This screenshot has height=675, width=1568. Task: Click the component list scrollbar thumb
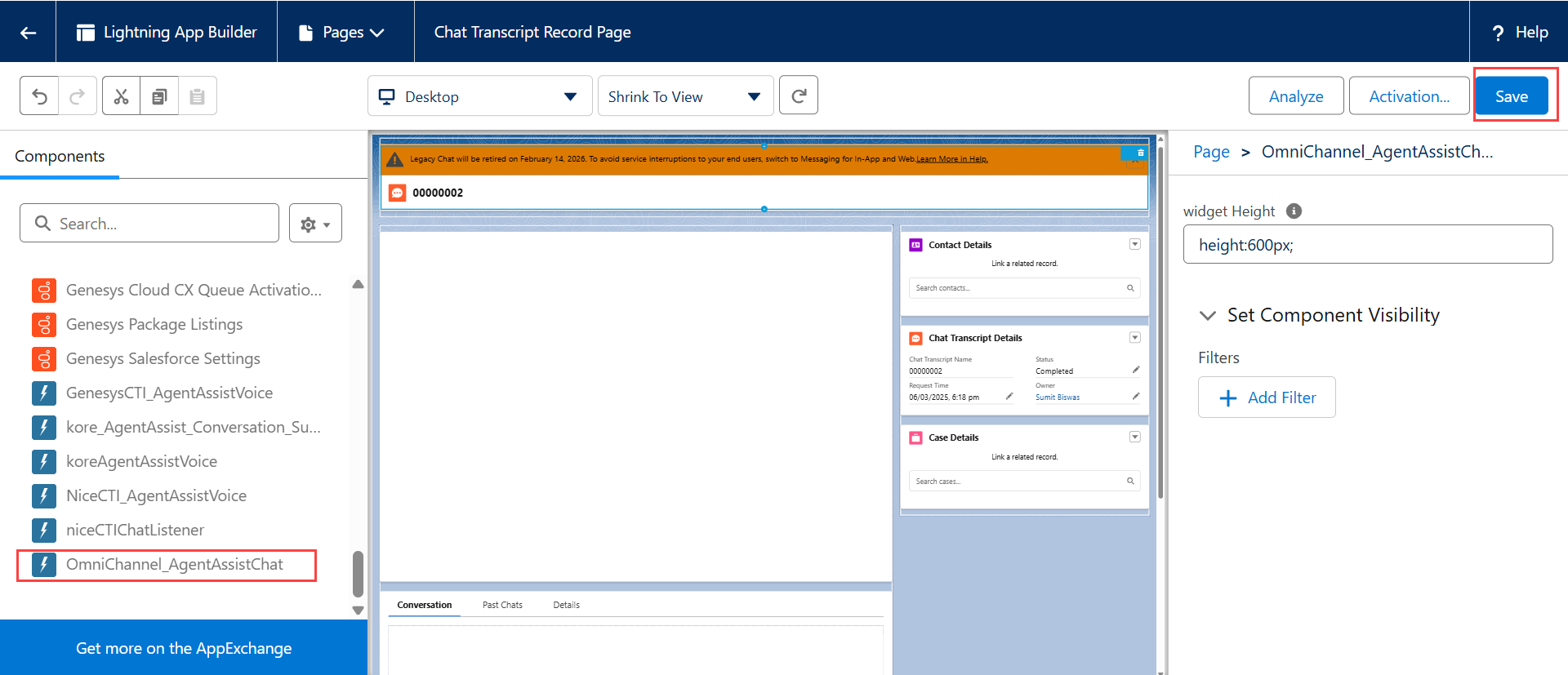click(358, 575)
